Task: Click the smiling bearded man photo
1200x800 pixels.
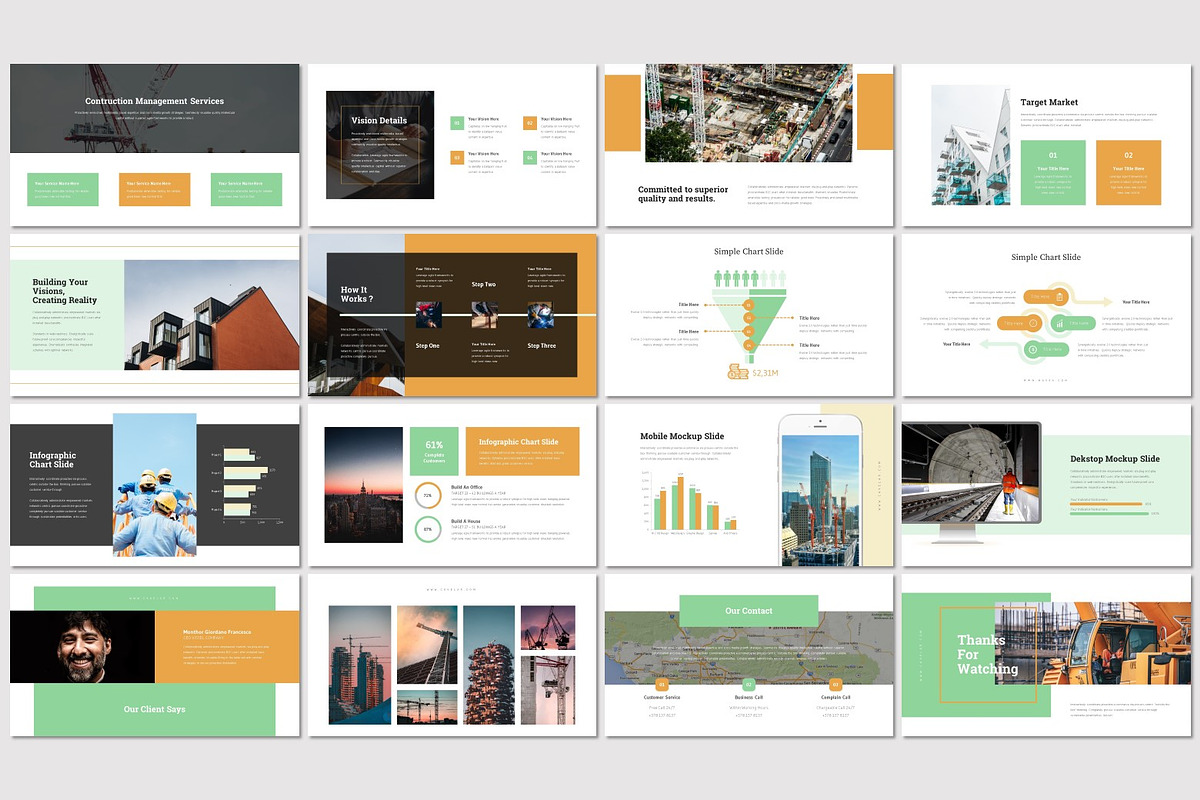Action: [x=82, y=647]
